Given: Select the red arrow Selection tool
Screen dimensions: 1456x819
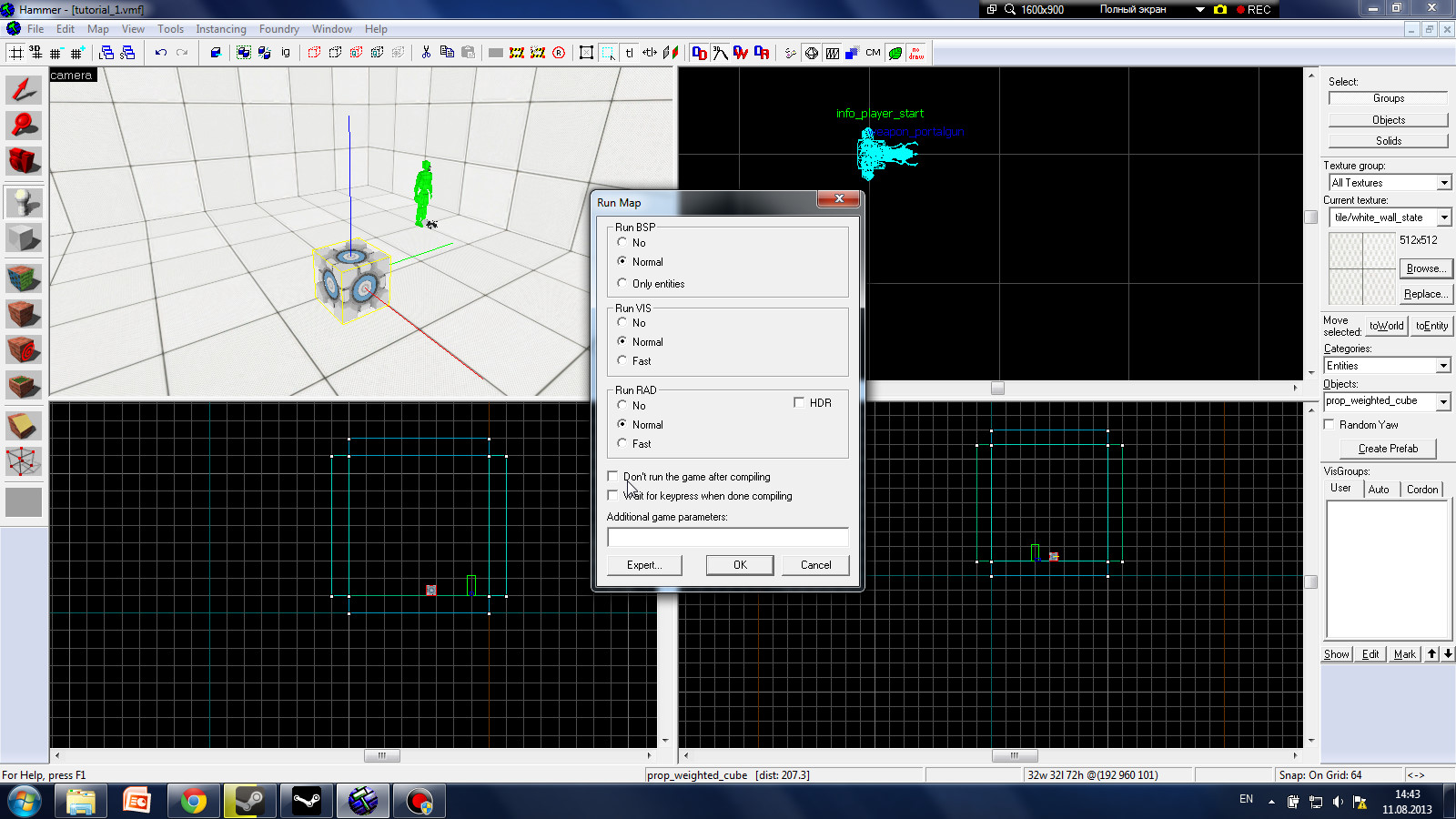Looking at the screenshot, I should click(24, 89).
